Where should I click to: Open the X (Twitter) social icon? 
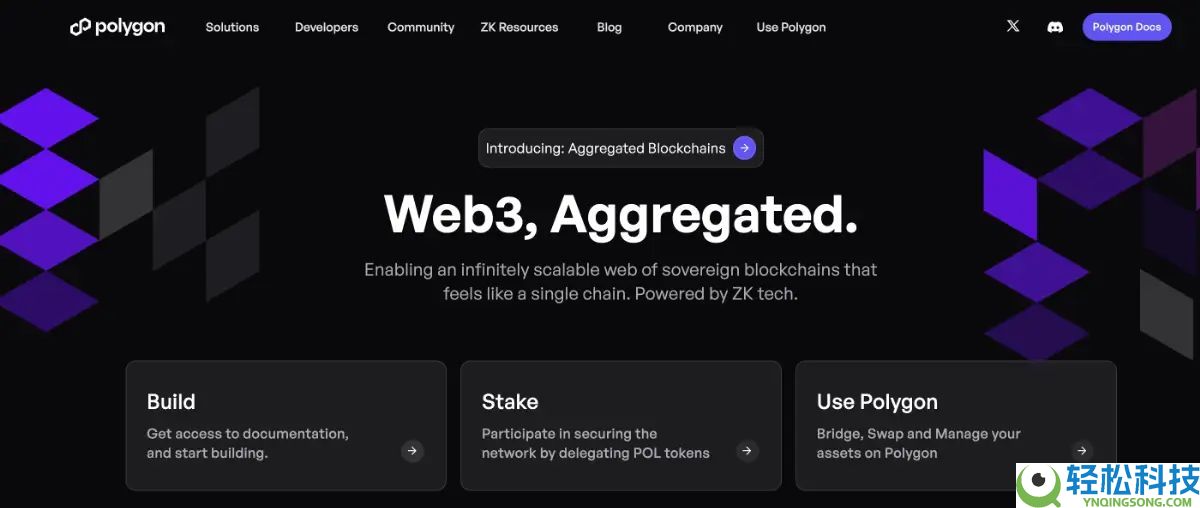[1013, 27]
